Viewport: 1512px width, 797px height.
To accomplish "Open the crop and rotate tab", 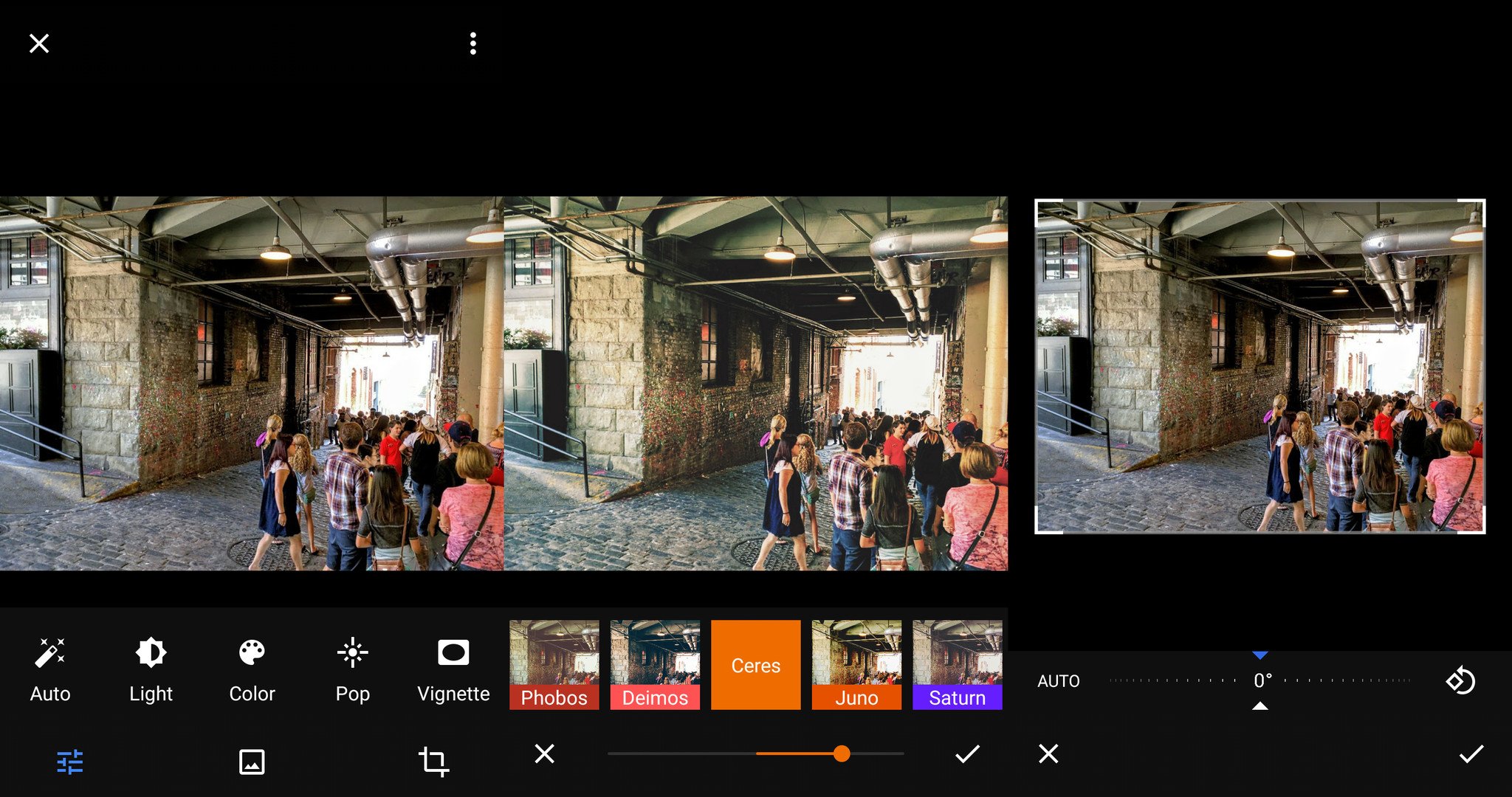I will pyautogui.click(x=433, y=762).
